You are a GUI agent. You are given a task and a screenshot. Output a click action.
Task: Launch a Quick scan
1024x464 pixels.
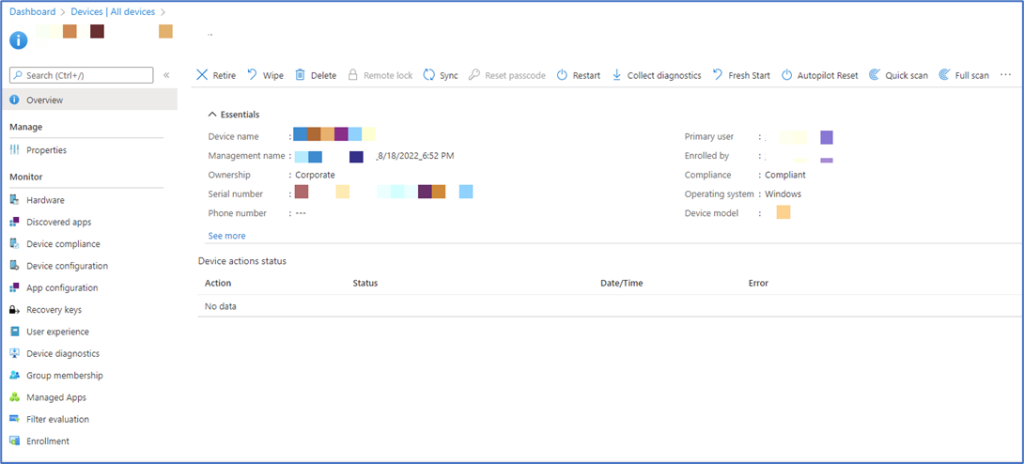[898, 75]
